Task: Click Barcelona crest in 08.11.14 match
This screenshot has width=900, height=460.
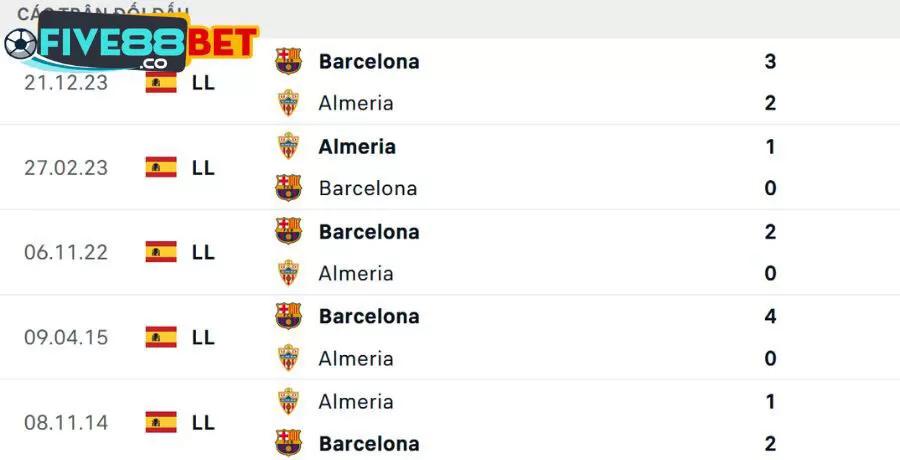Action: pos(288,443)
